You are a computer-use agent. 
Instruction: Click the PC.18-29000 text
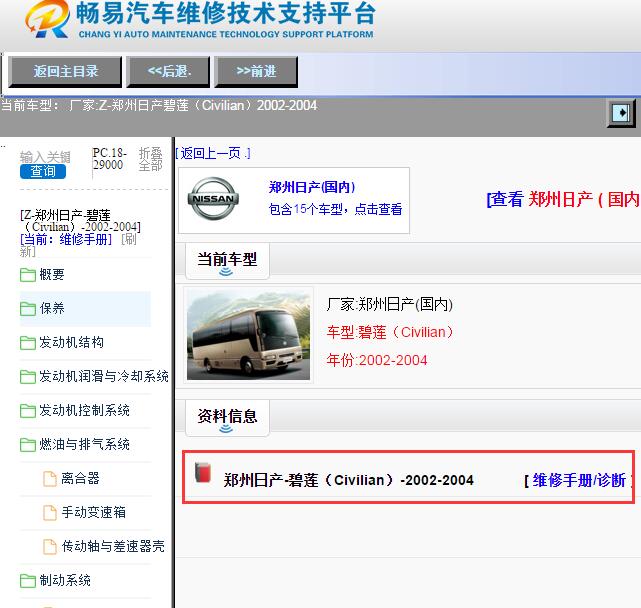click(109, 159)
